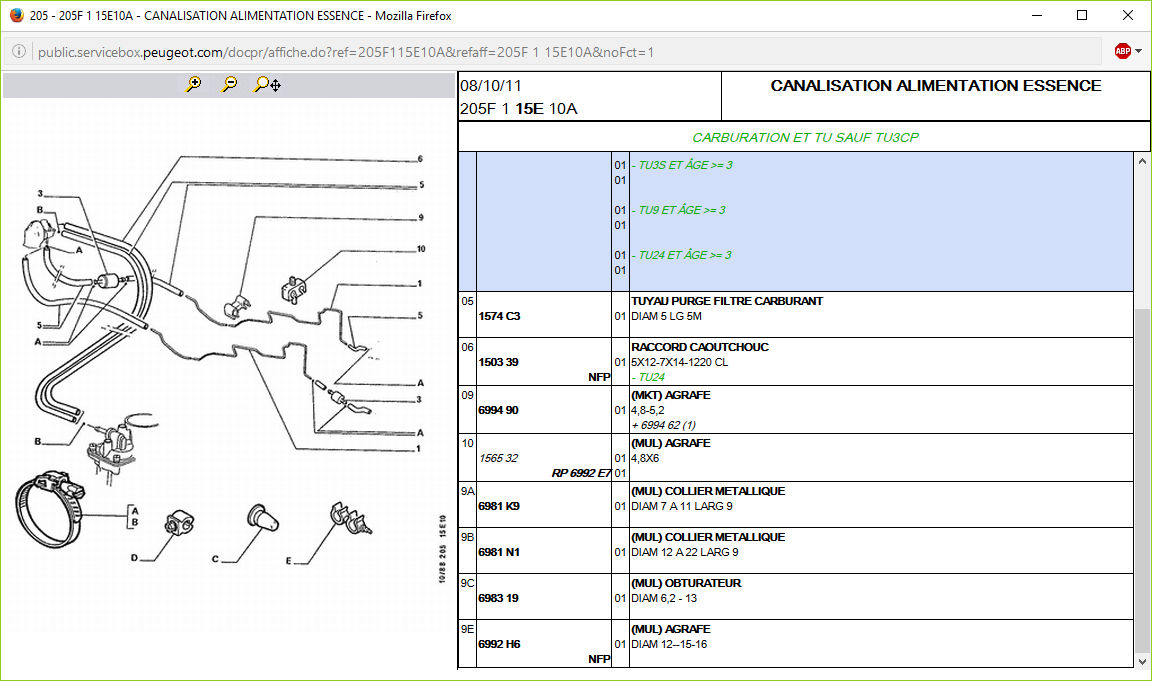Open the Adblock Plus extension icon
Screen dimensions: 1152x681
[1123, 51]
